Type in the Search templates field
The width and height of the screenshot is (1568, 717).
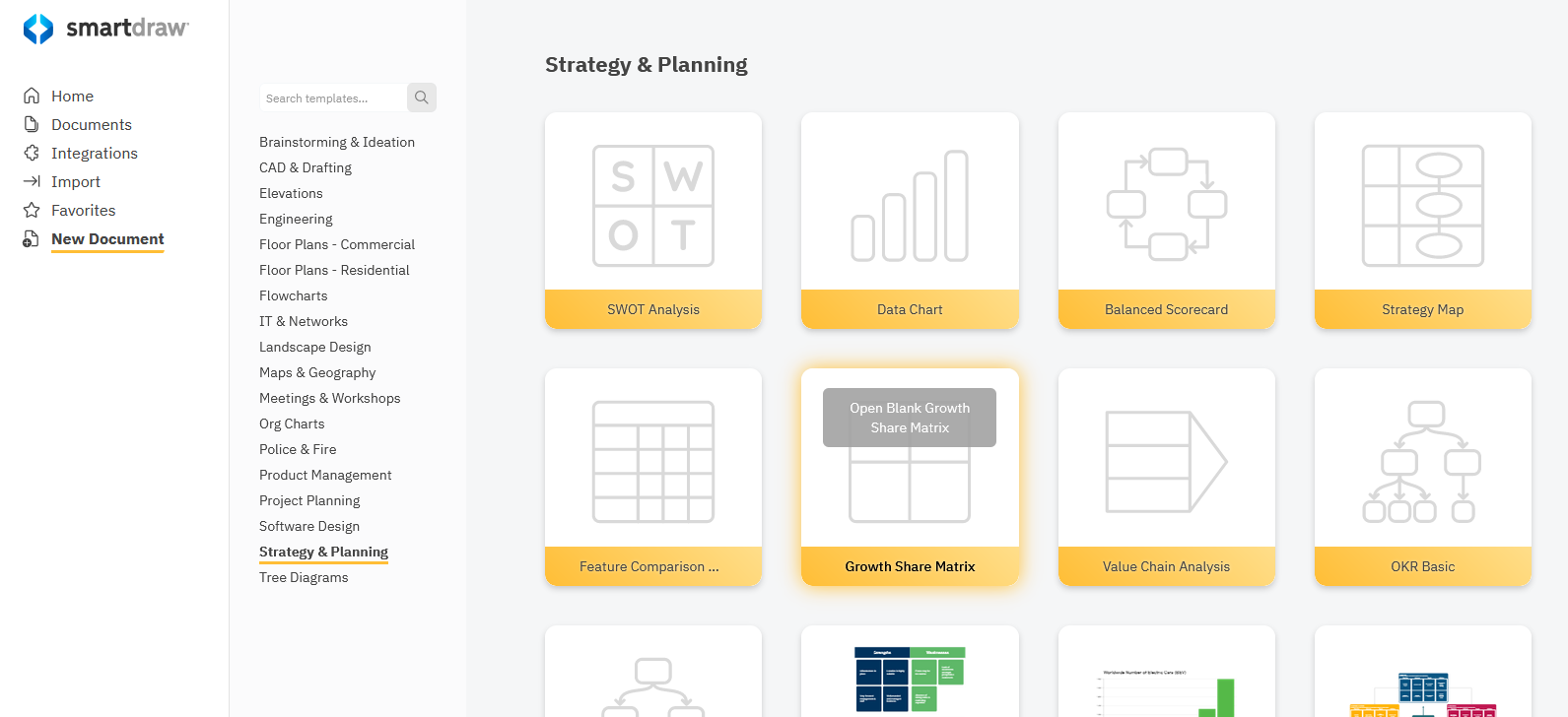click(x=333, y=98)
